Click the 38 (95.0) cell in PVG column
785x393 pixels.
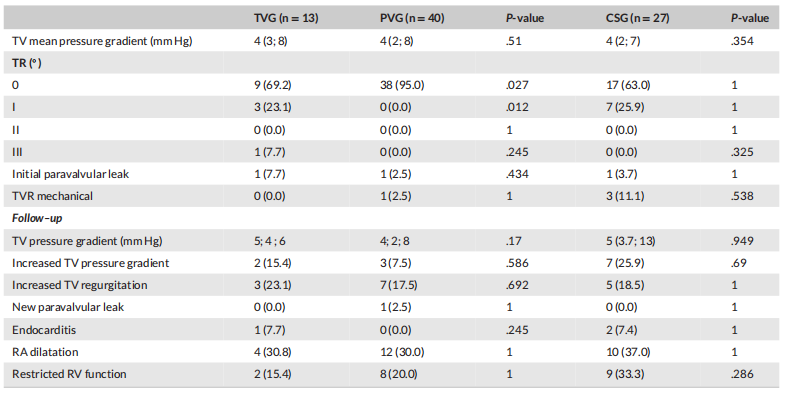[402, 85]
